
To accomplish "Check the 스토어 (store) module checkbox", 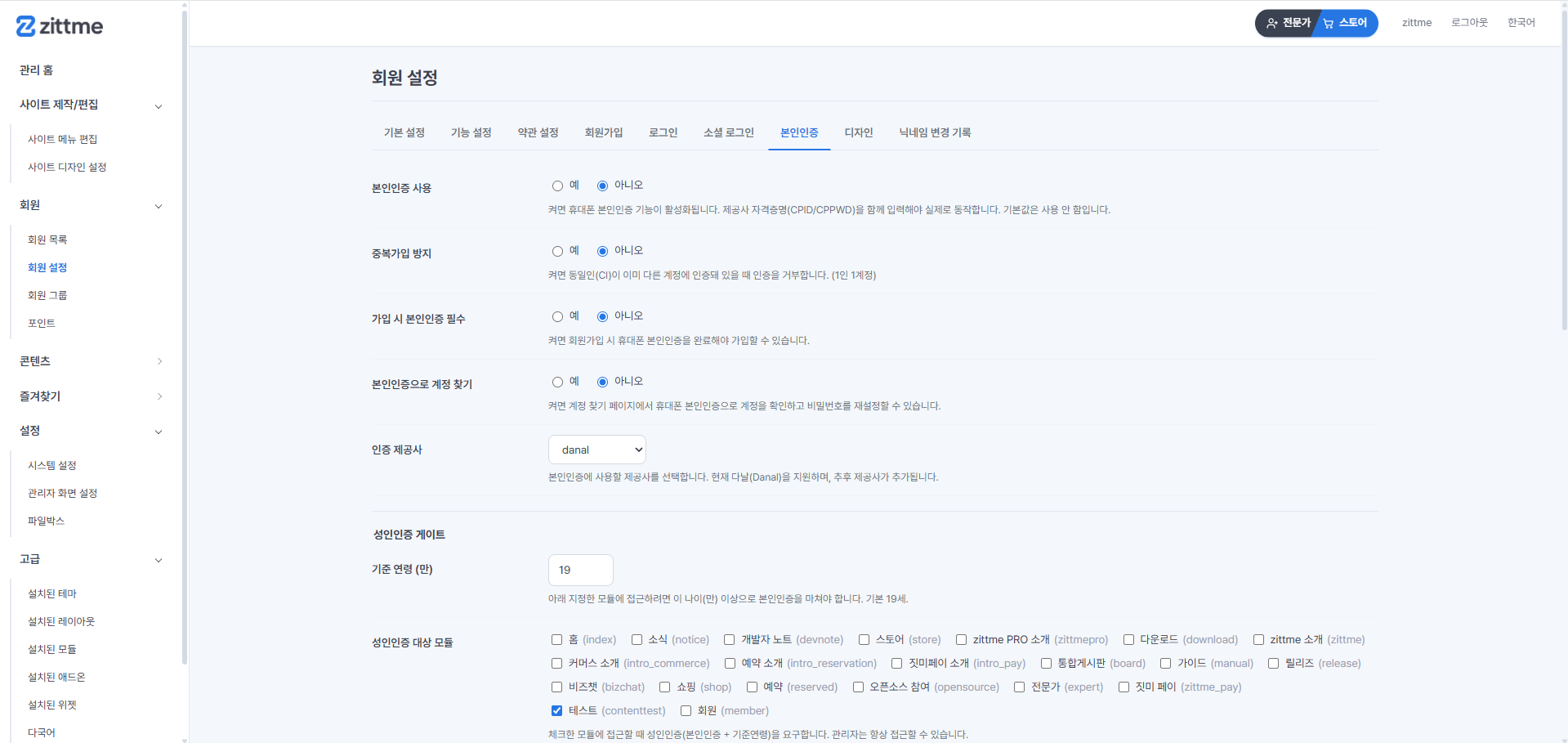I will 864,640.
